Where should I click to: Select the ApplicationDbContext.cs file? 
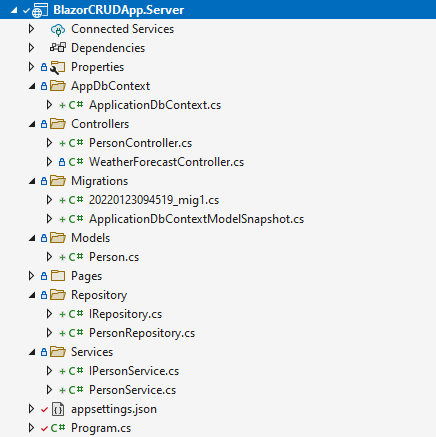click(155, 105)
